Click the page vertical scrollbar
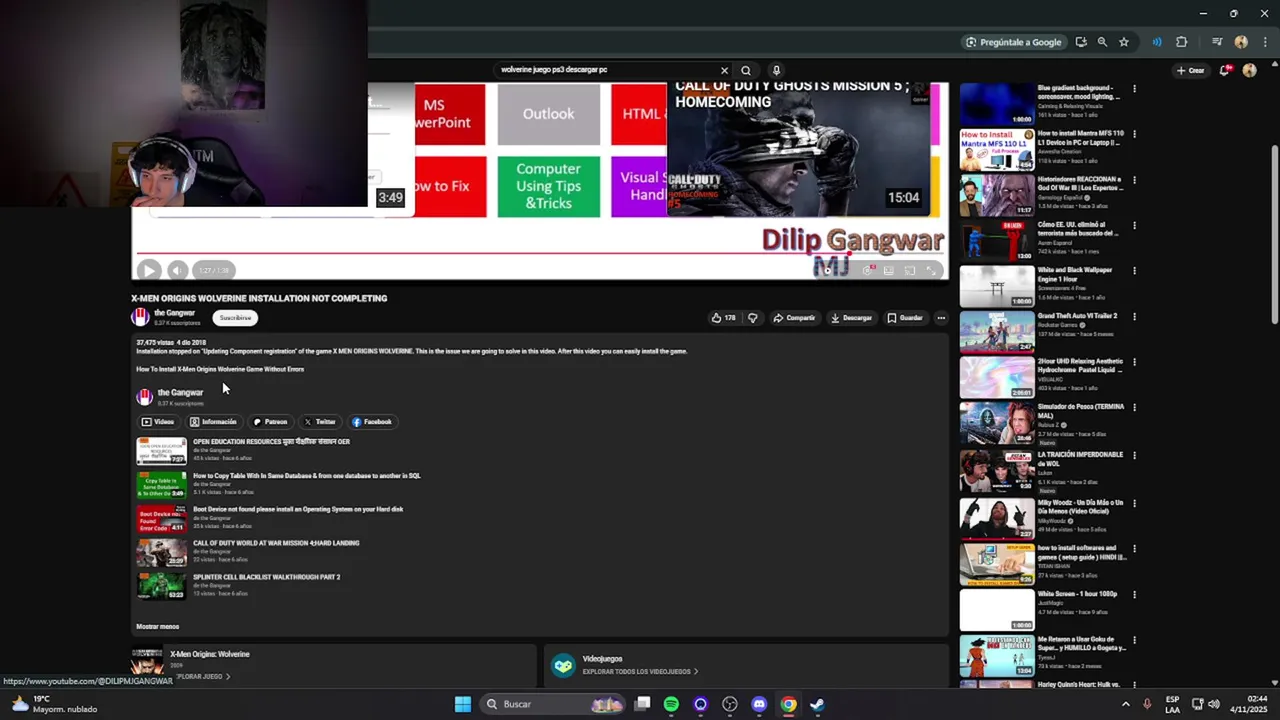Screen dimensions: 1280x720 click(1274, 235)
